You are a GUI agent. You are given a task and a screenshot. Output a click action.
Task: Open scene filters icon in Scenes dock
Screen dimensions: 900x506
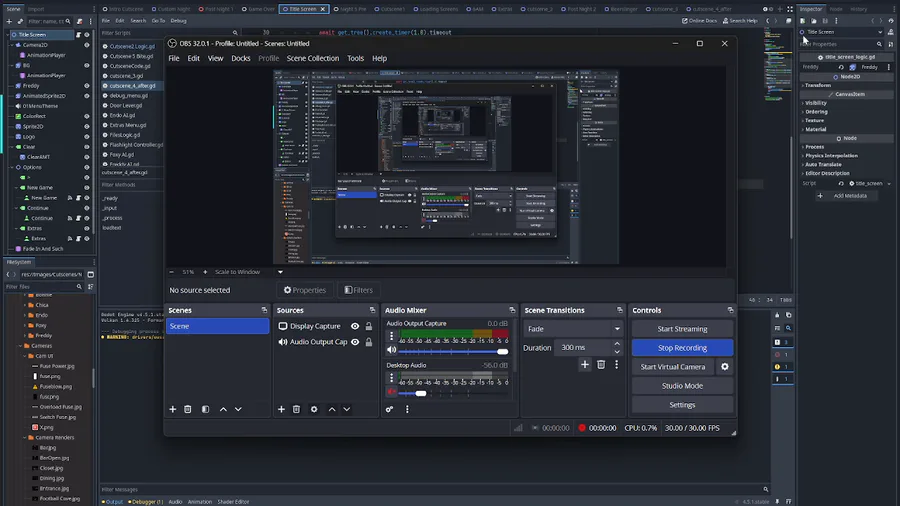[x=205, y=409]
